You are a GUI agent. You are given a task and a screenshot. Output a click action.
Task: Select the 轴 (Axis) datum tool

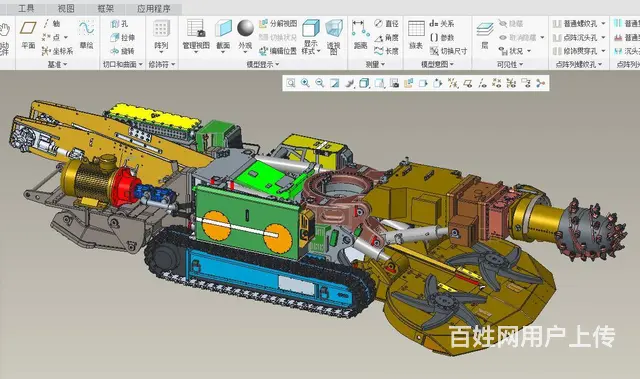(x=52, y=24)
